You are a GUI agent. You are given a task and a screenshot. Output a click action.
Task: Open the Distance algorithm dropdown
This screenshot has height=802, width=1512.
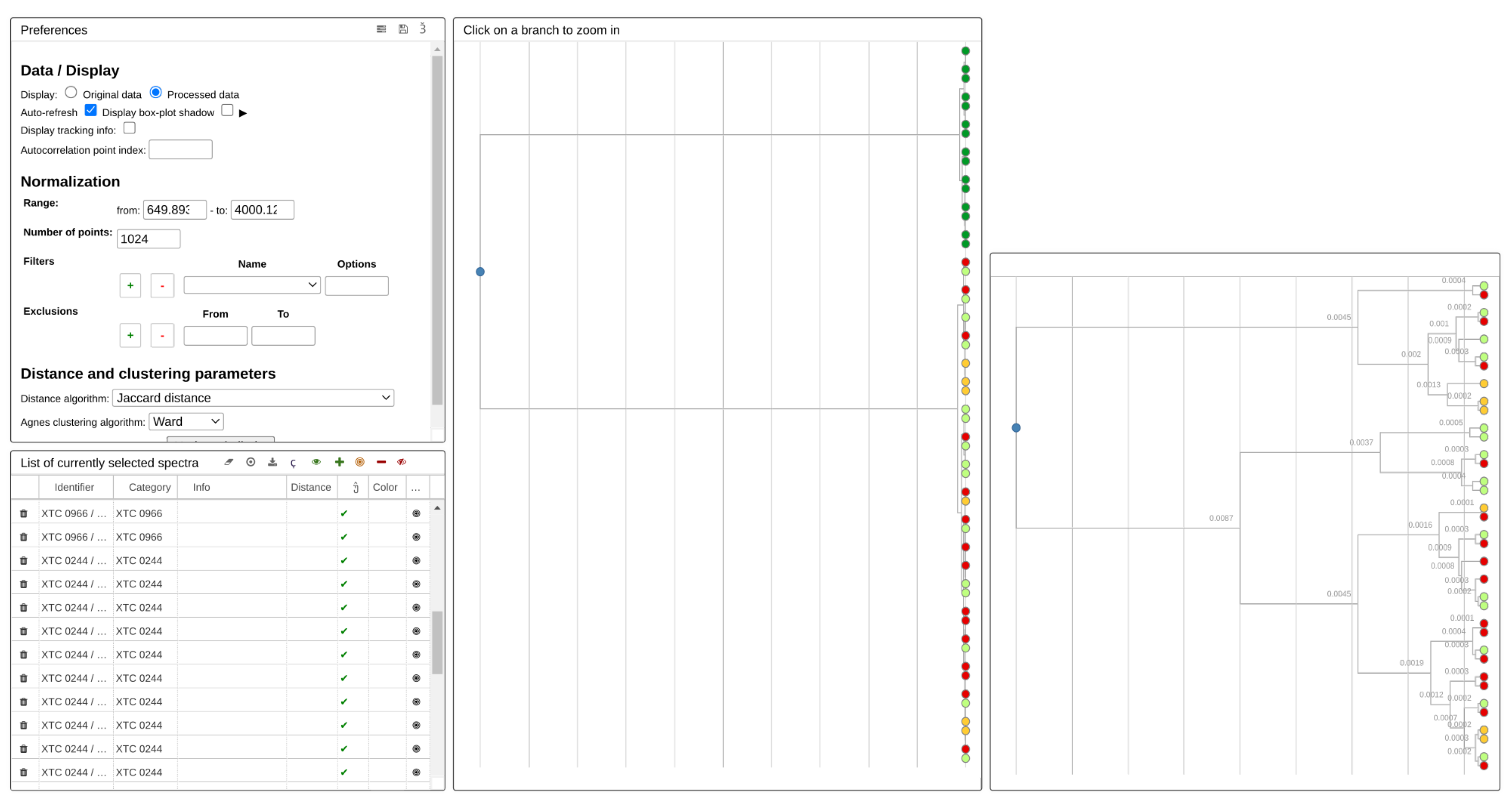coord(253,398)
